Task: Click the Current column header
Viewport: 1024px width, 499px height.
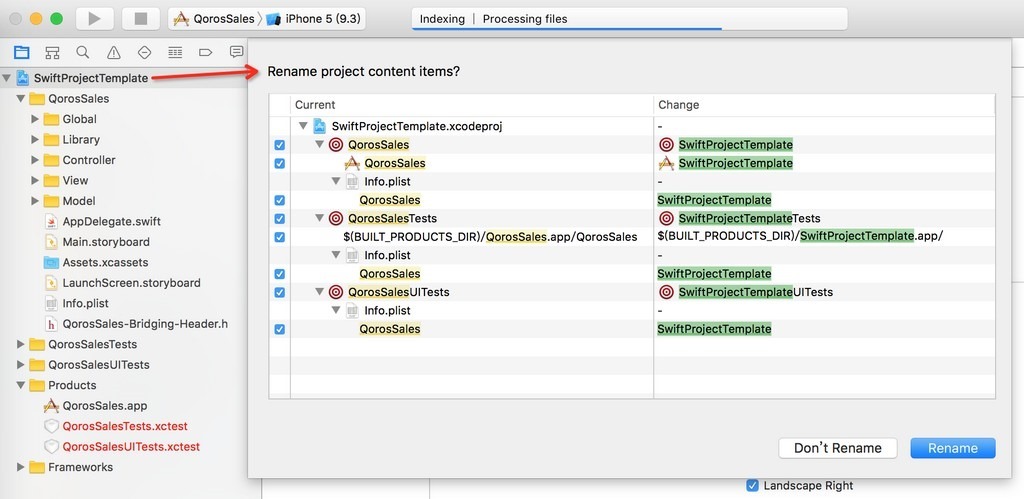Action: (315, 104)
